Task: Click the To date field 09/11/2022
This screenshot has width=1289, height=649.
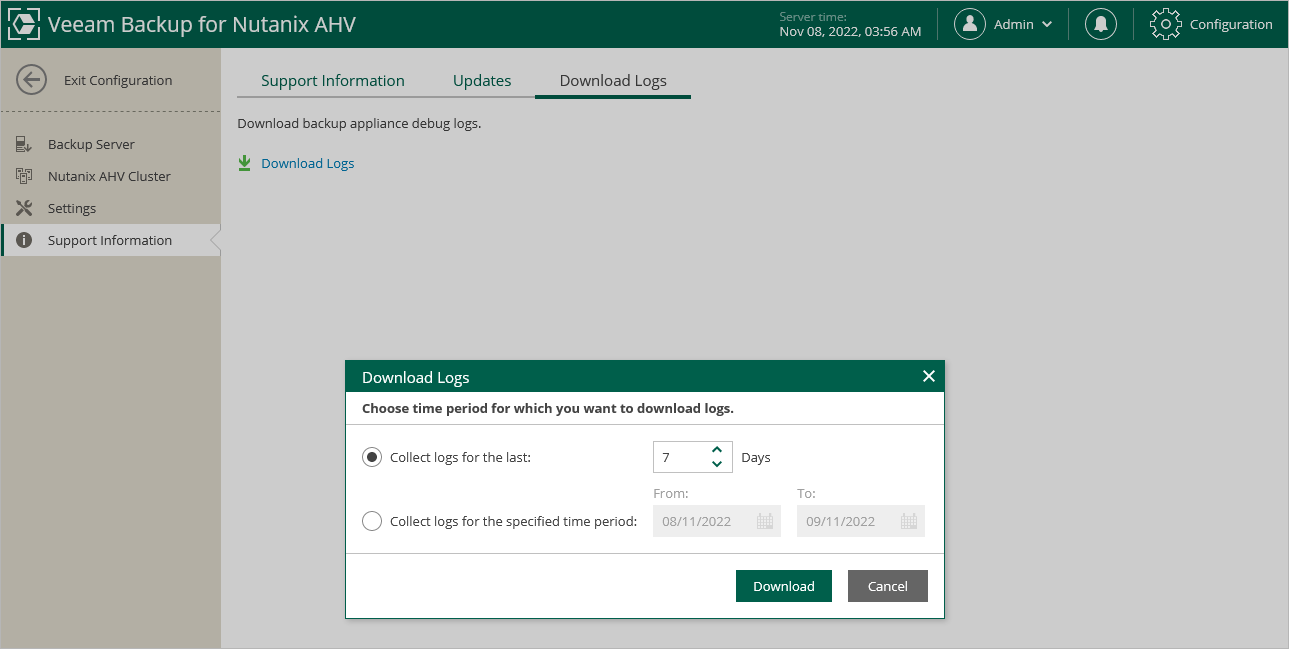Action: (x=861, y=521)
